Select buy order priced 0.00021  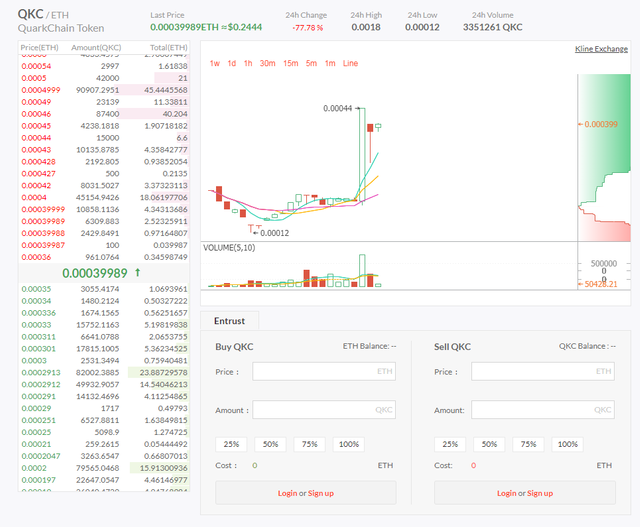104,444
